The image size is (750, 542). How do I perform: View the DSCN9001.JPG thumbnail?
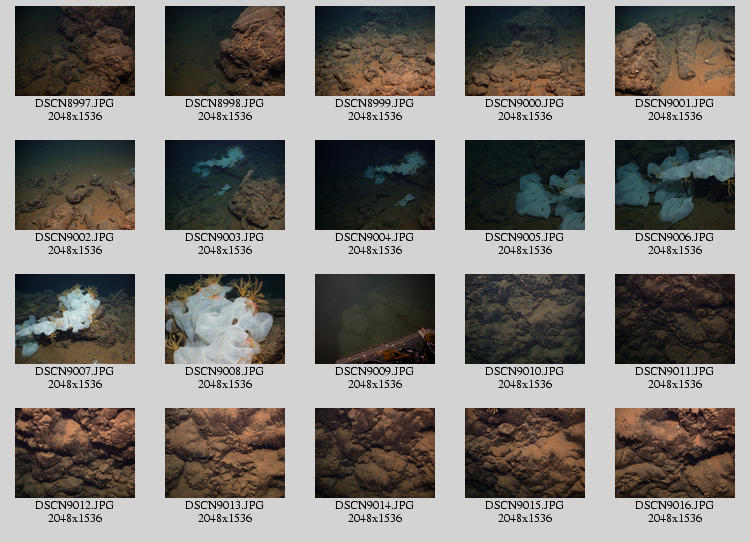tap(675, 51)
